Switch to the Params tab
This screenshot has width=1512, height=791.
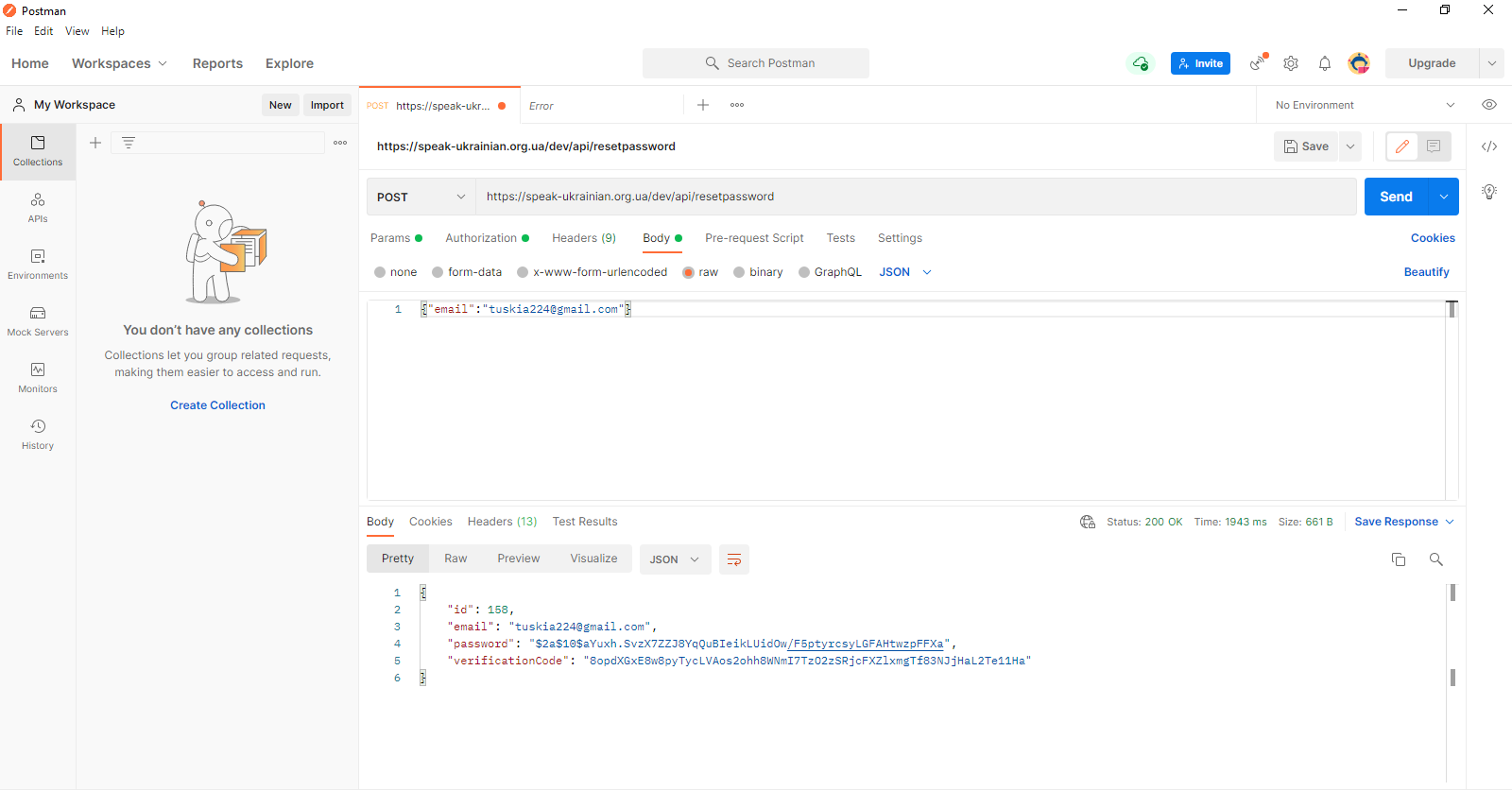tap(396, 238)
